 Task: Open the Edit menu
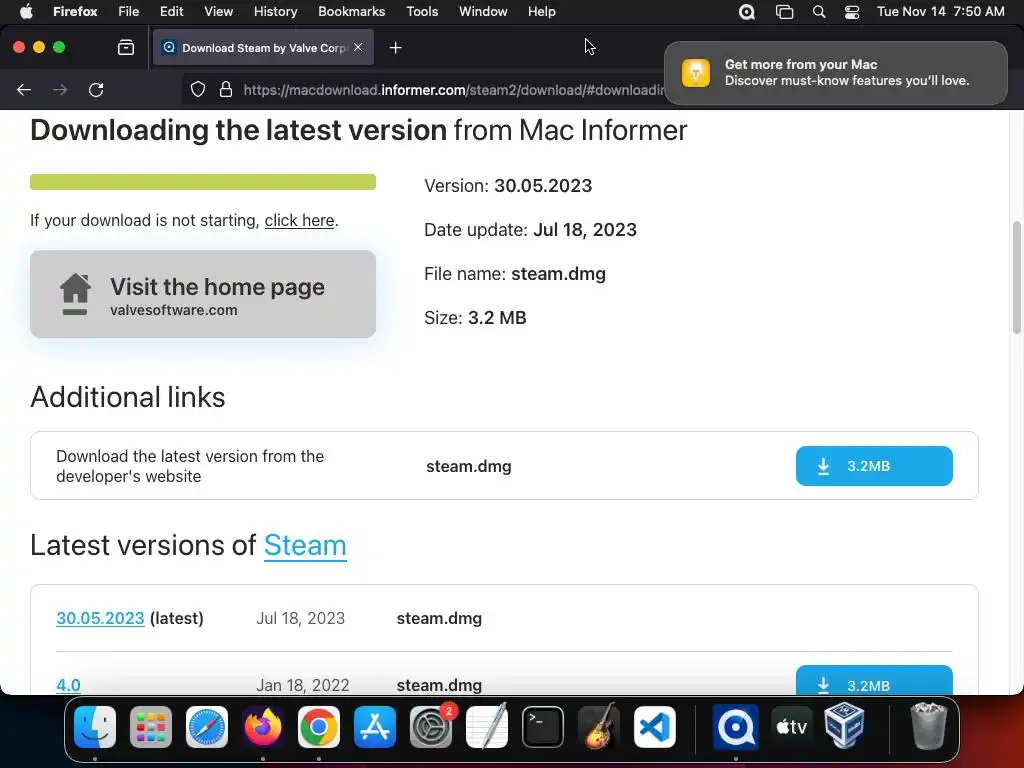point(171,12)
